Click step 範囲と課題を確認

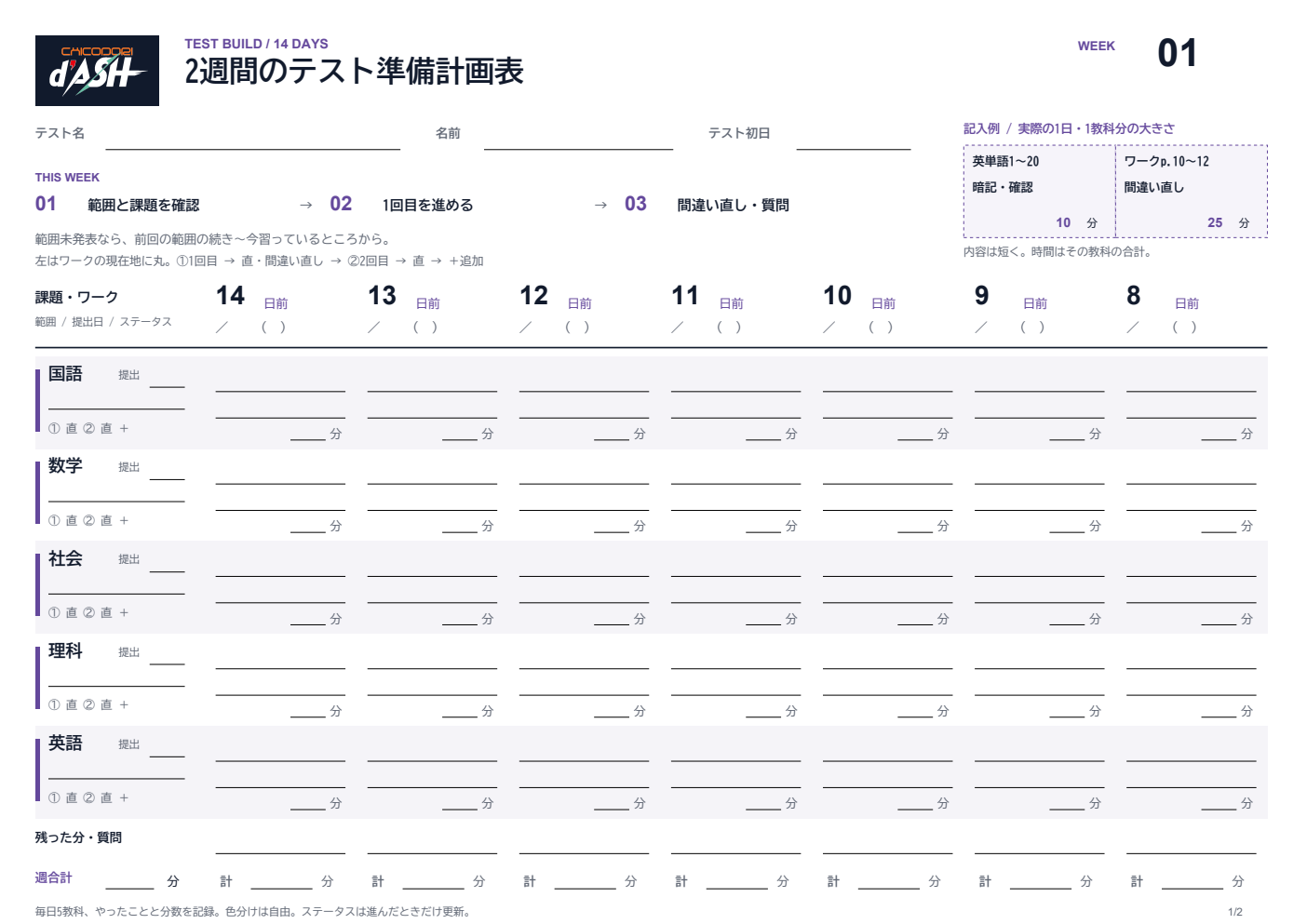(x=143, y=205)
